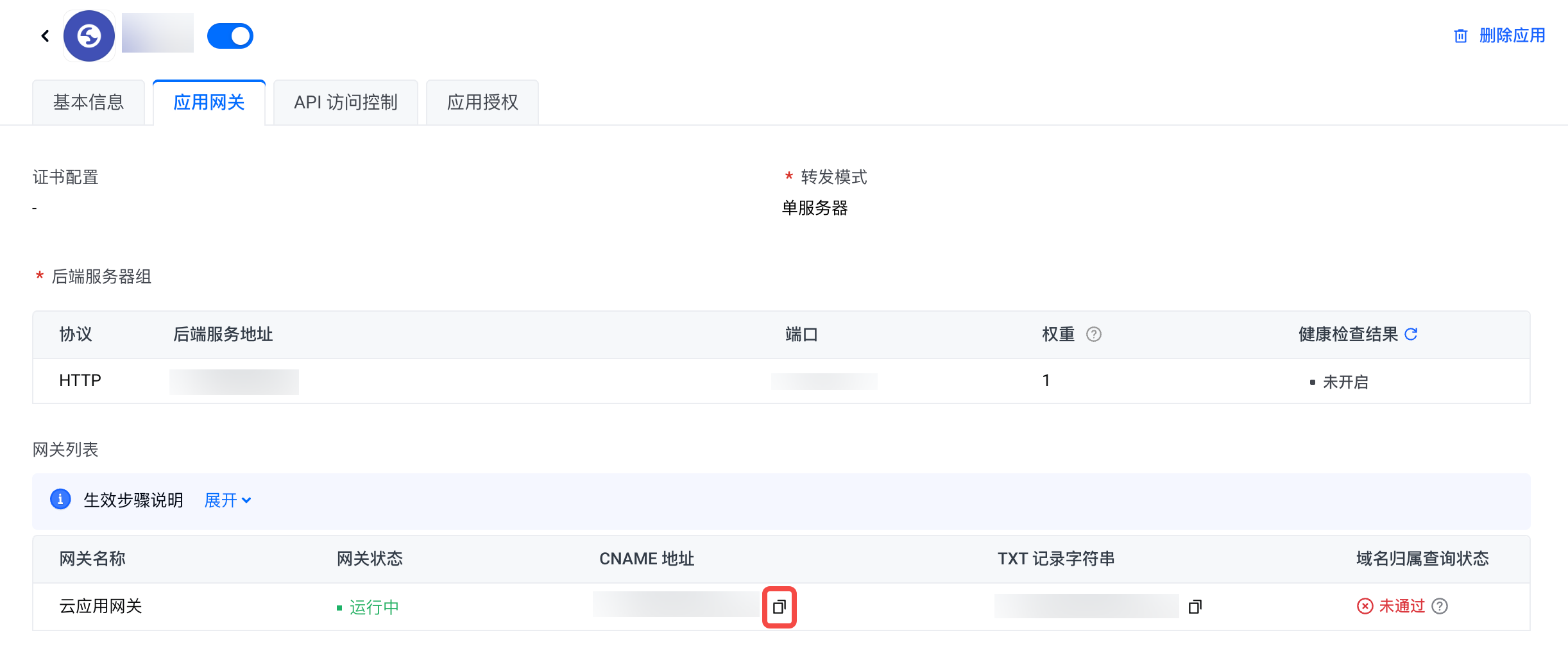Click the round application logo icon
The height and width of the screenshot is (658, 1568).
[x=89, y=36]
